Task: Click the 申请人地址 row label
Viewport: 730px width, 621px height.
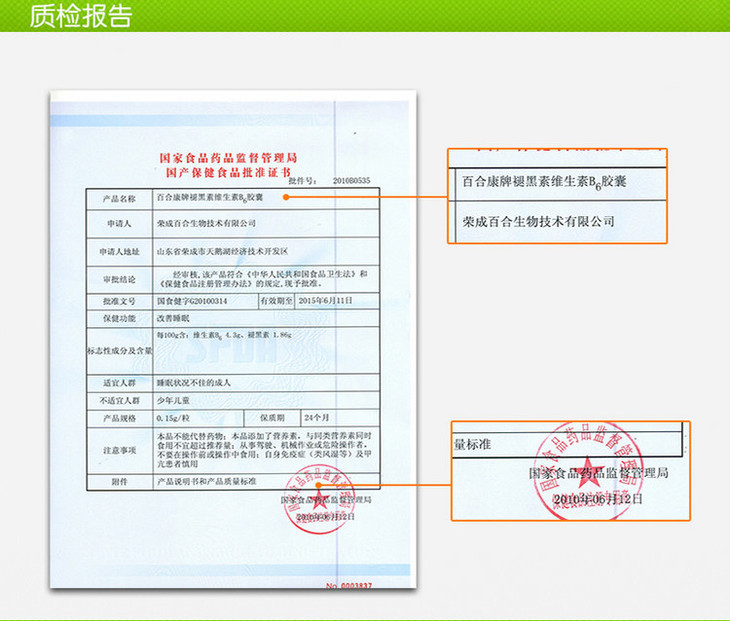Action: pos(119,251)
